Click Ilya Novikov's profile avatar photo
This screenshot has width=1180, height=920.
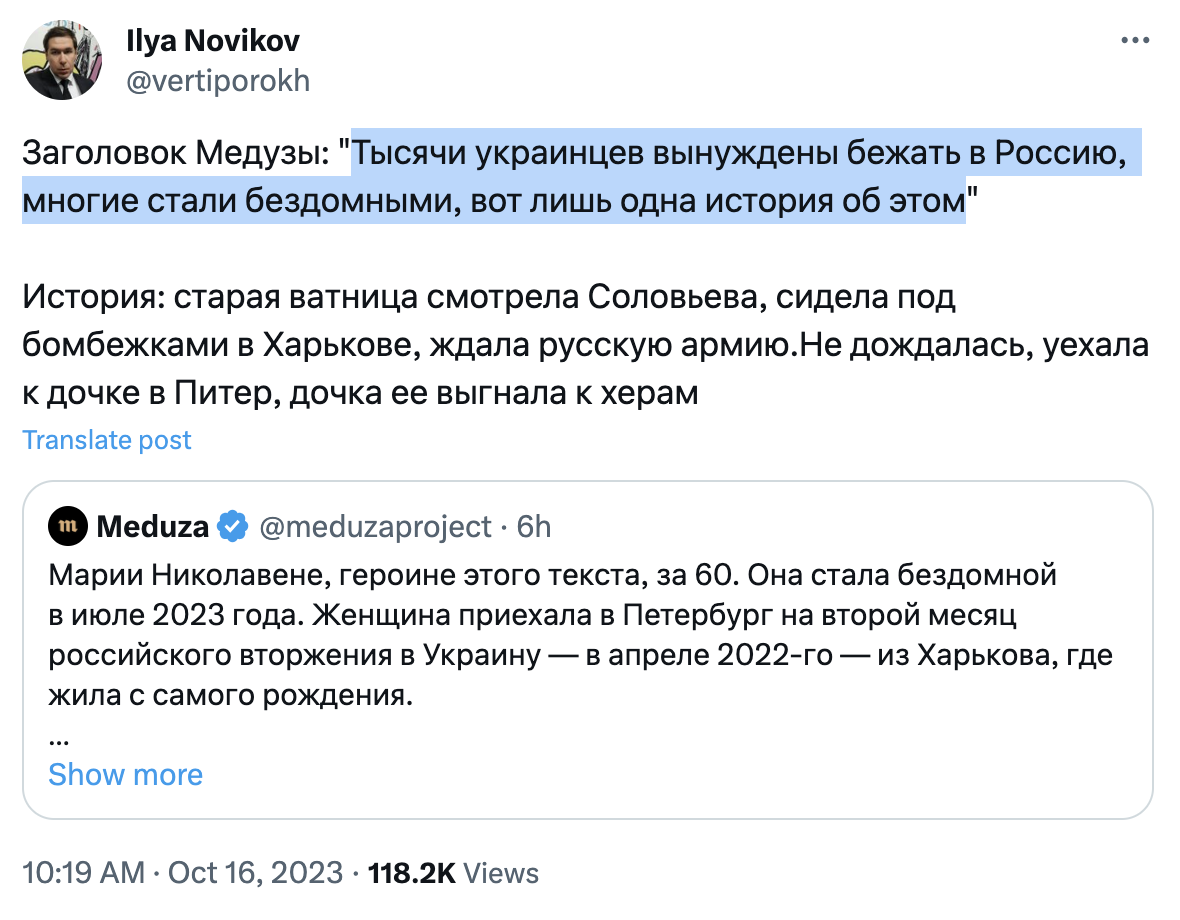tap(62, 61)
